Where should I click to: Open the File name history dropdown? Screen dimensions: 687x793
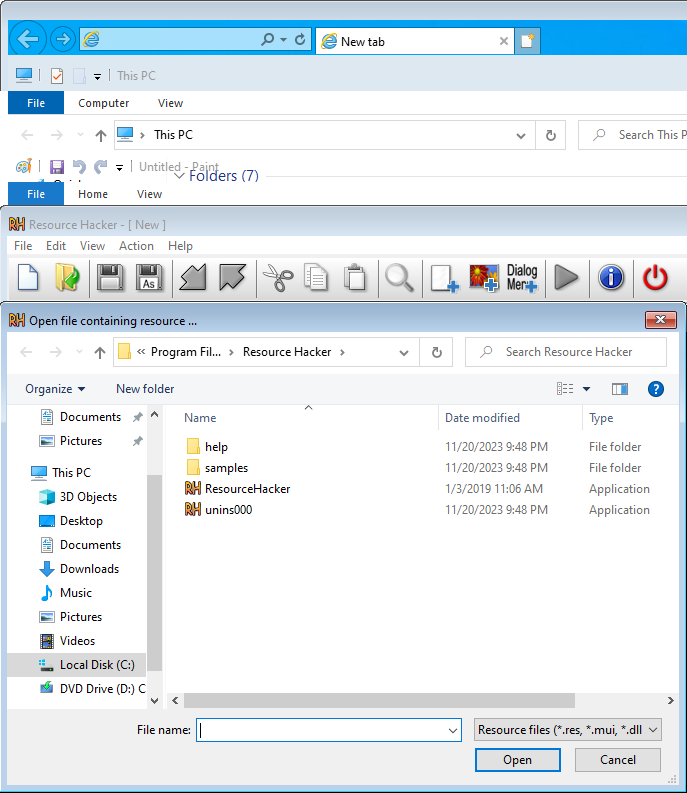coord(453,731)
